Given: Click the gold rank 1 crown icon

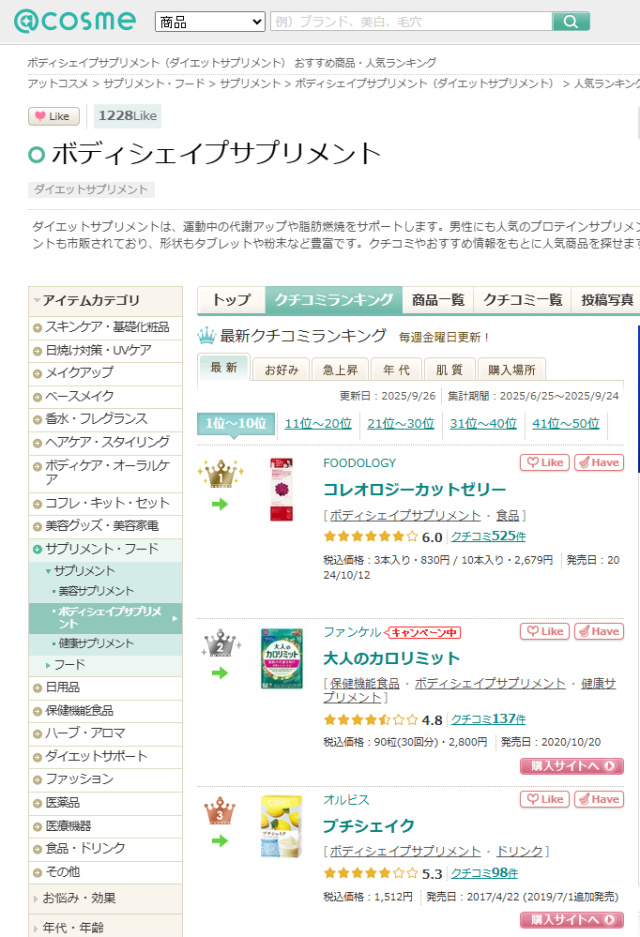Looking at the screenshot, I should point(220,472).
